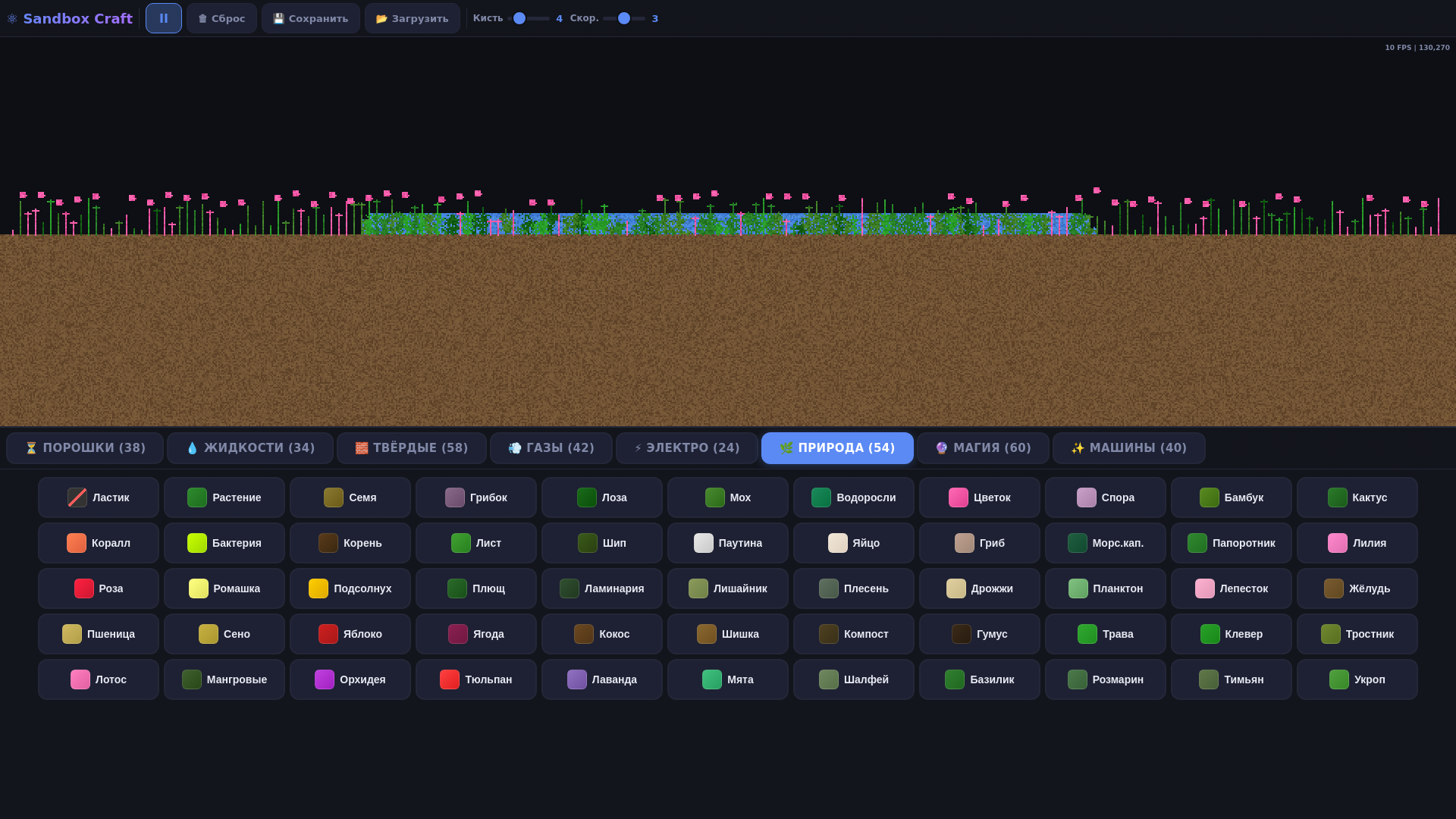Image resolution: width=1456 pixels, height=819 pixels.
Task: Select the Лепесток element
Action: pos(1232,588)
